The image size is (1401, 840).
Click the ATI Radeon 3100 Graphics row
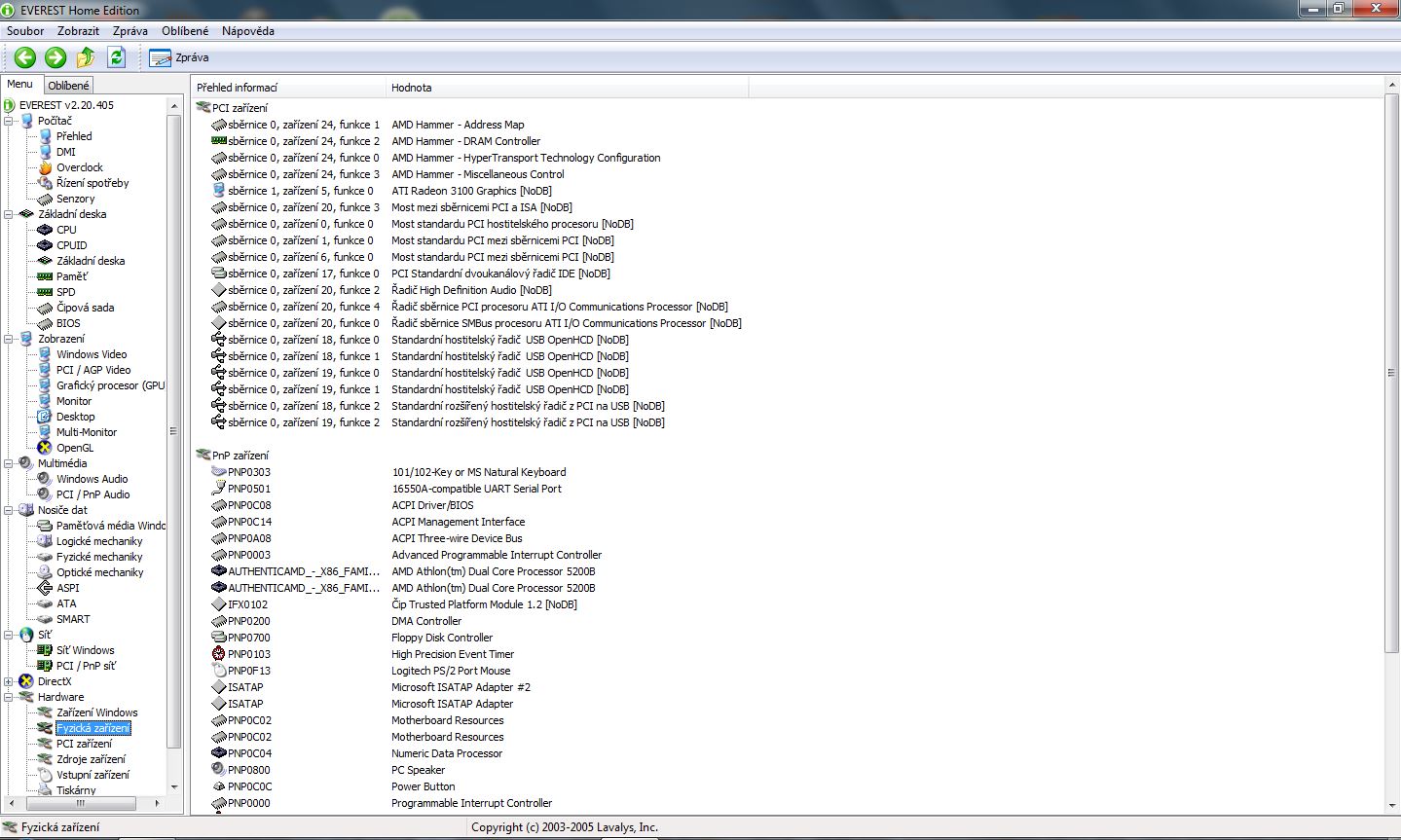(471, 191)
